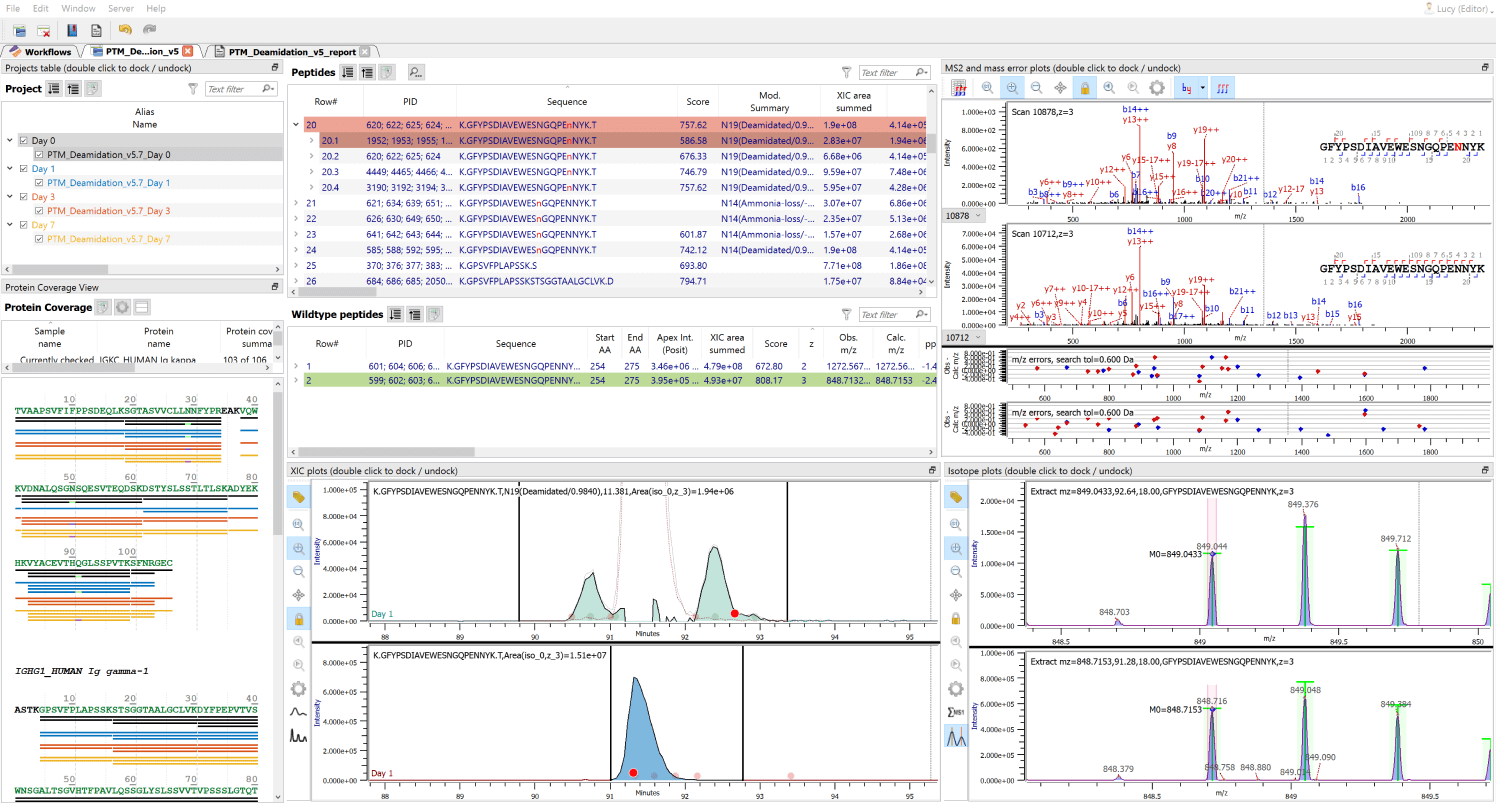Click the undo arrow in main toolbar
Screen dimensions: 1496x804
click(x=125, y=31)
